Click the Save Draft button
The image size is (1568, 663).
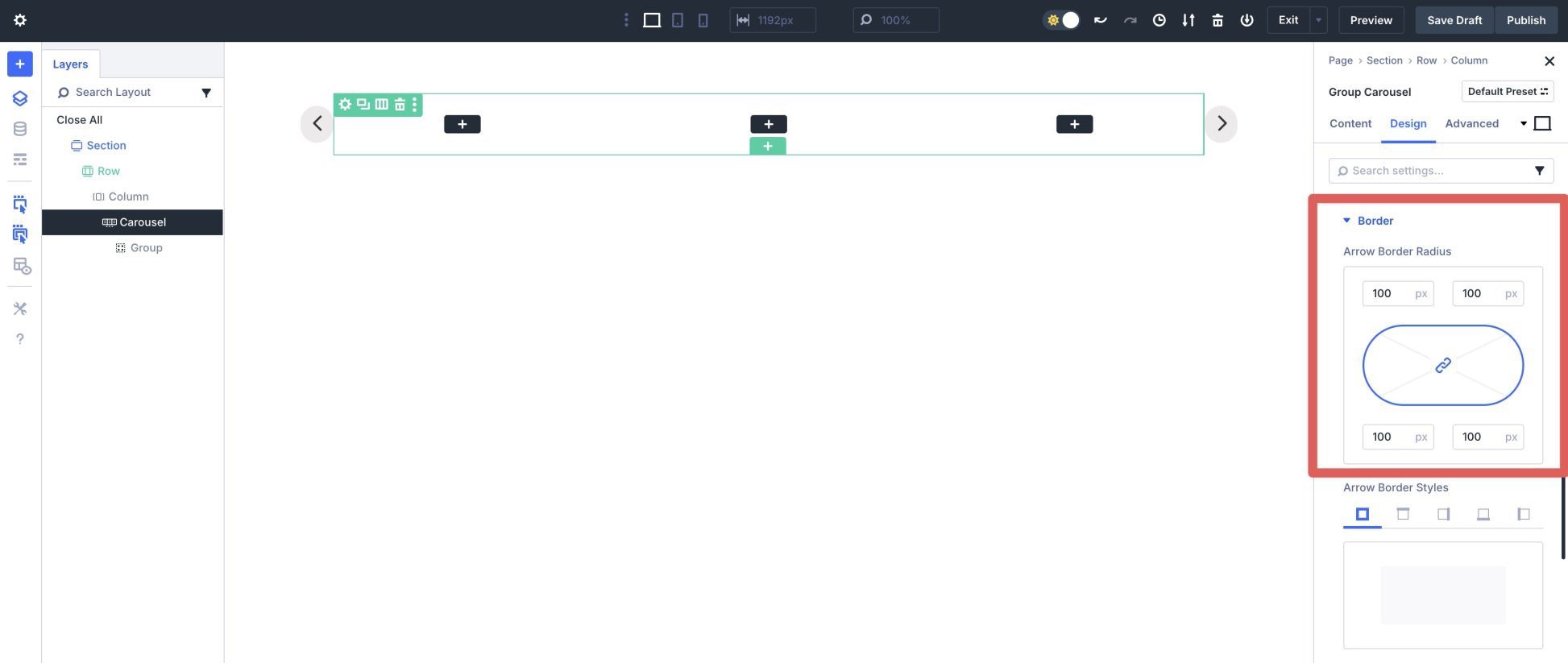point(1454,20)
